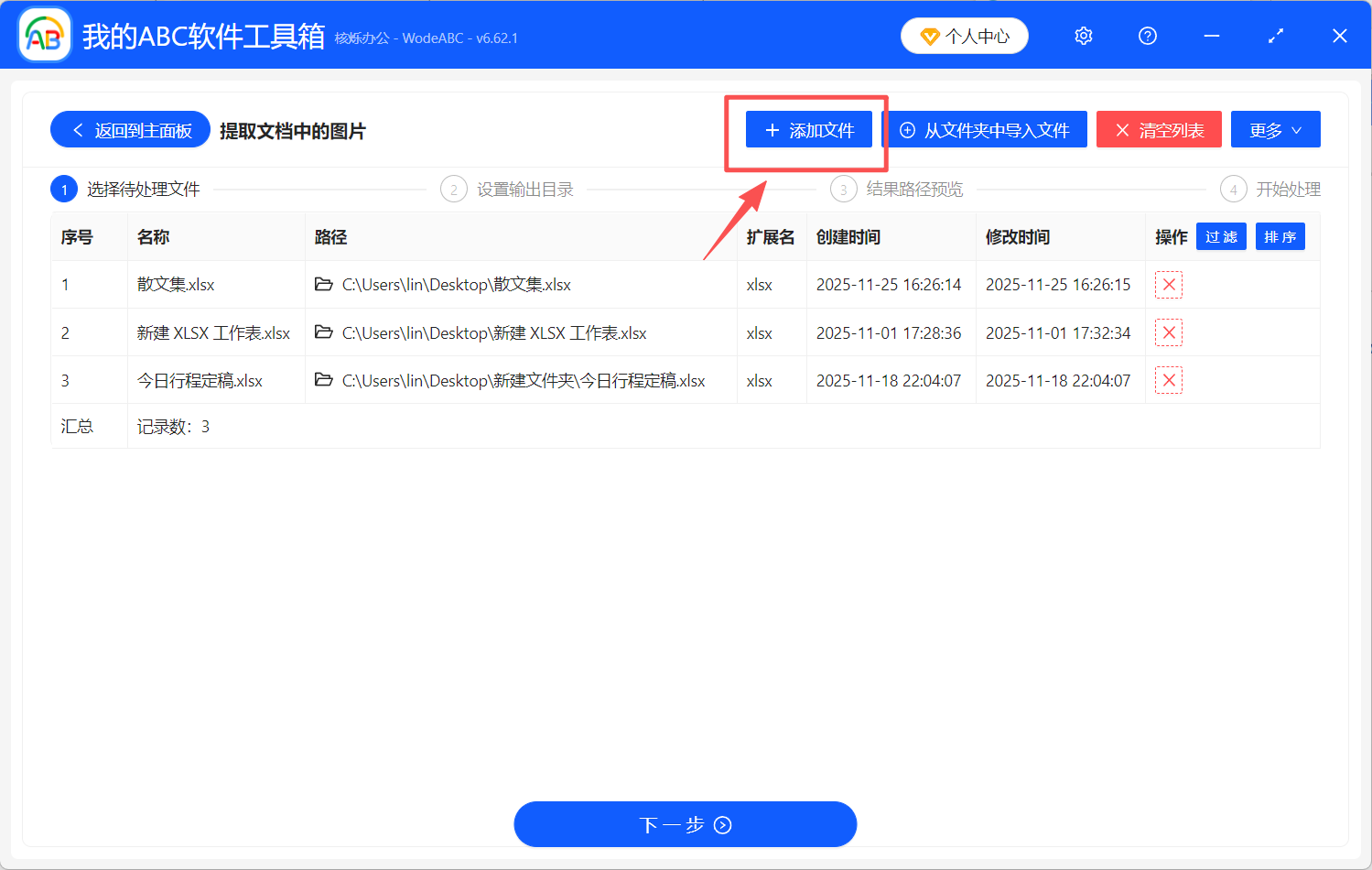Screen dimensions: 1372x870
Task: Click 返回到主面板 to go back
Action: [130, 129]
